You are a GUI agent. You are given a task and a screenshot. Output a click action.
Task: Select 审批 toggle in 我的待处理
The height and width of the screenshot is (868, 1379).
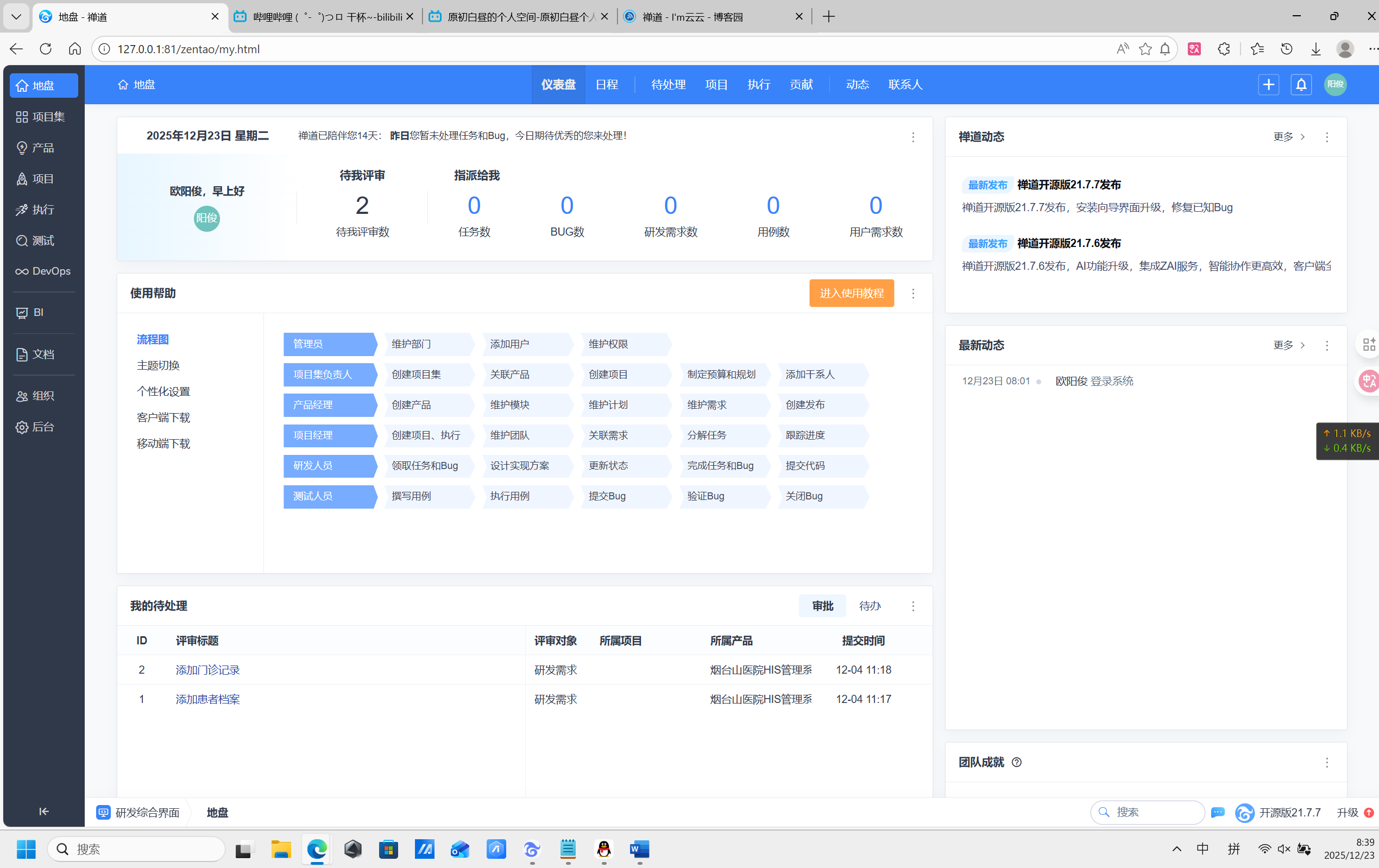(822, 606)
